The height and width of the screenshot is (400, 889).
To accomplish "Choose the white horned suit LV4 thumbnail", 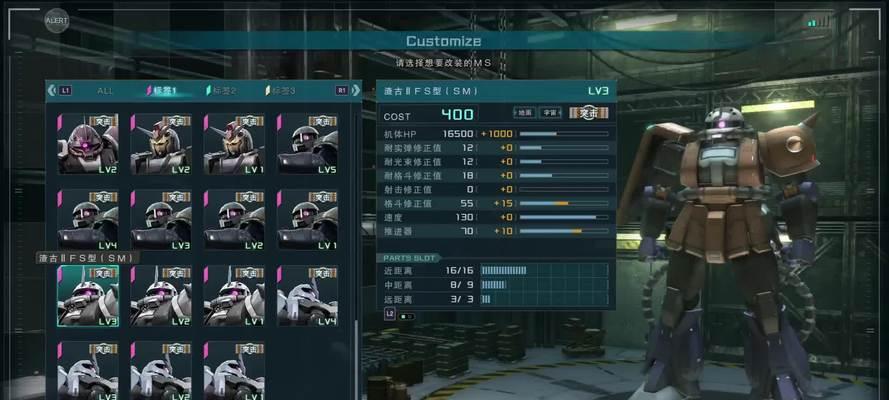I will point(307,296).
